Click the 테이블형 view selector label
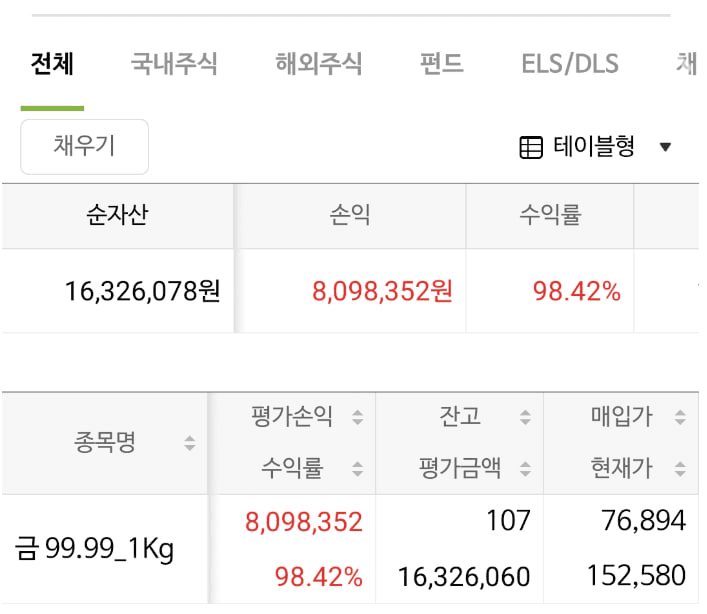 [594, 148]
